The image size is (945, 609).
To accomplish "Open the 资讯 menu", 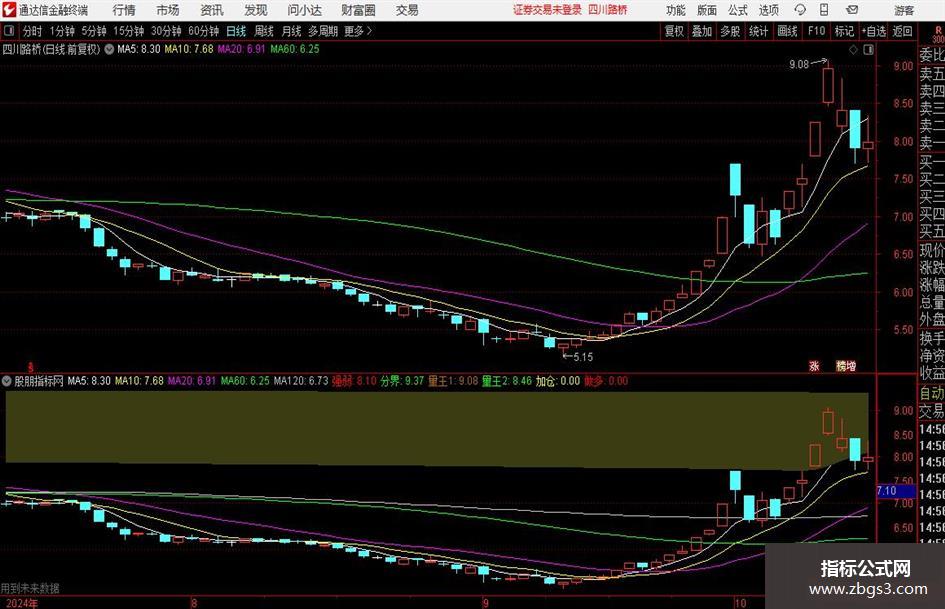I will click(x=212, y=10).
